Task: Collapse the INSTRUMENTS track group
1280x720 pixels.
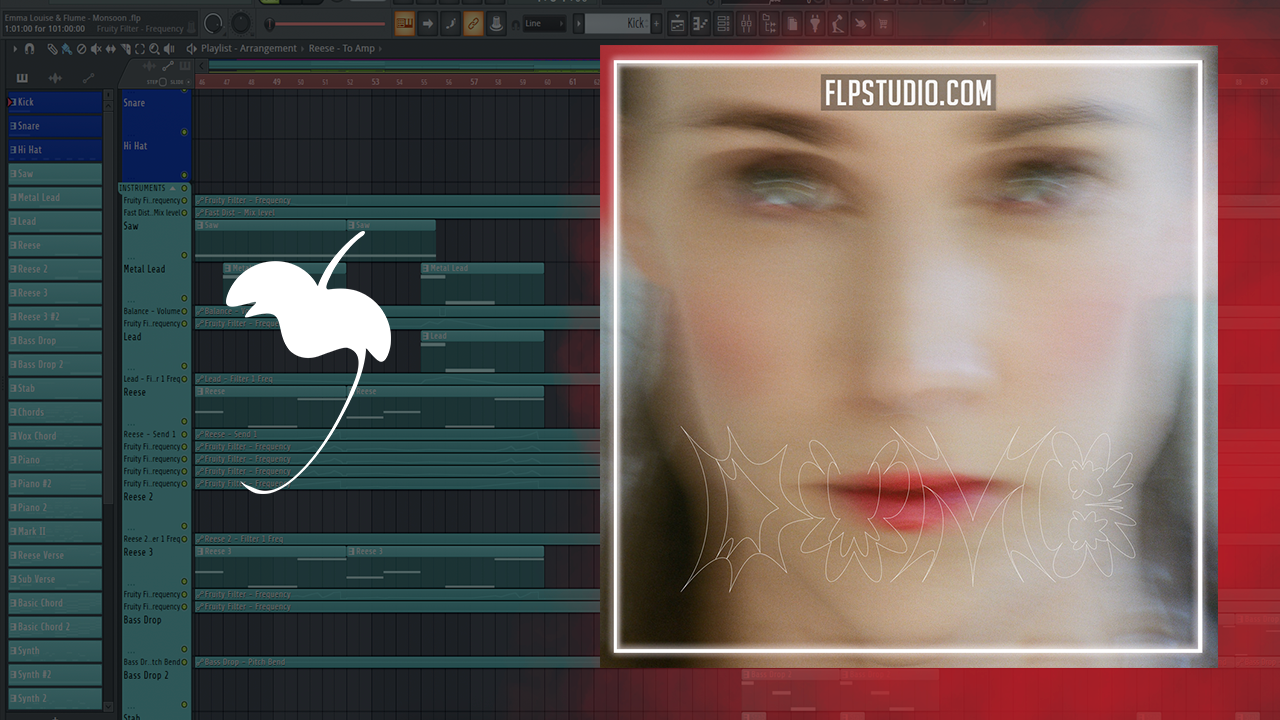Action: pyautogui.click(x=172, y=188)
